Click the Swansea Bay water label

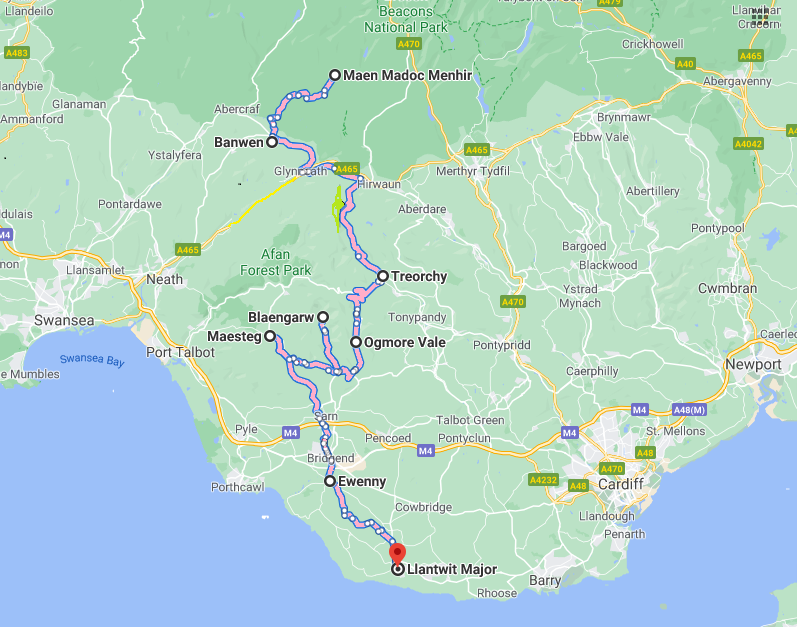click(92, 360)
